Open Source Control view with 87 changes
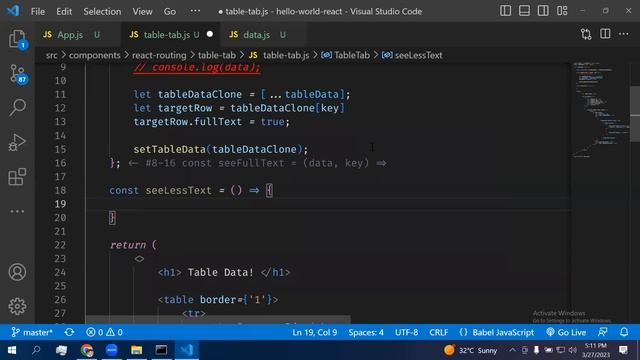The image size is (640, 360). click(18, 74)
